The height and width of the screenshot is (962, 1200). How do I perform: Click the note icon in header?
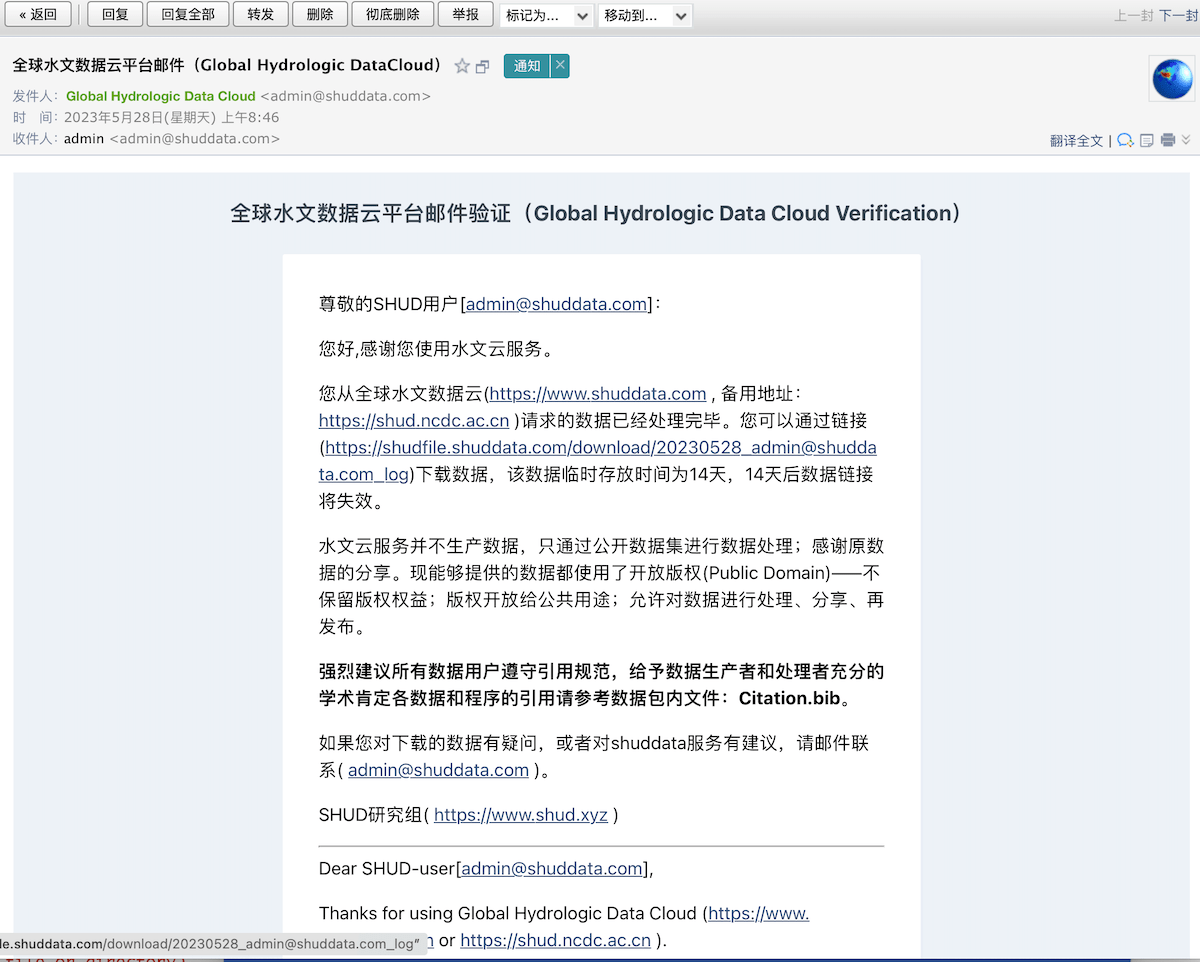[x=1147, y=140]
